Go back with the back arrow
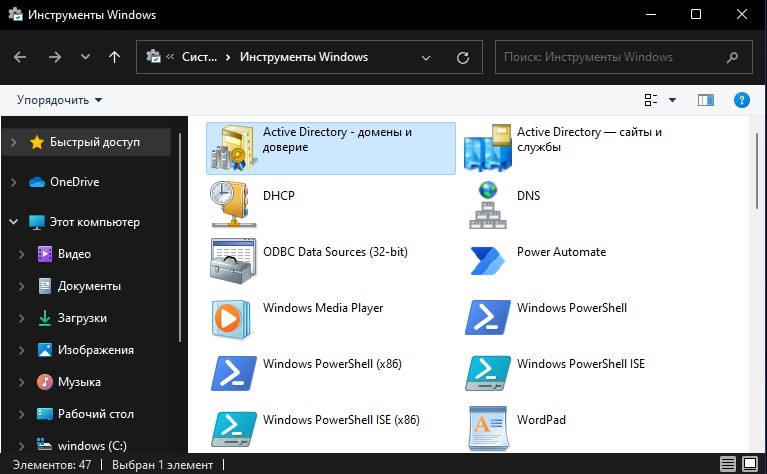The image size is (767, 474). coord(20,57)
